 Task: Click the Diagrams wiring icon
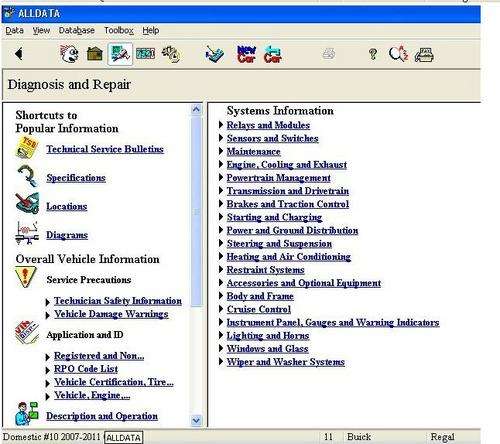tap(27, 233)
